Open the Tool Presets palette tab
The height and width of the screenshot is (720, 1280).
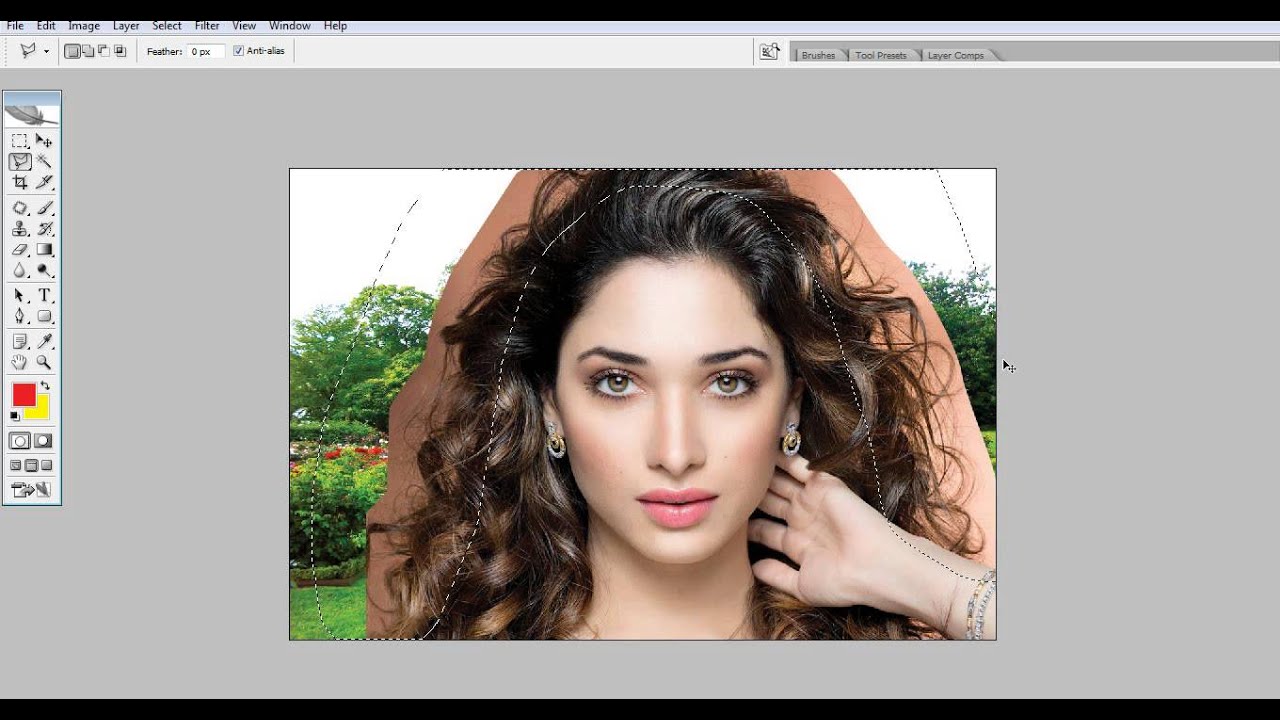pyautogui.click(x=881, y=55)
